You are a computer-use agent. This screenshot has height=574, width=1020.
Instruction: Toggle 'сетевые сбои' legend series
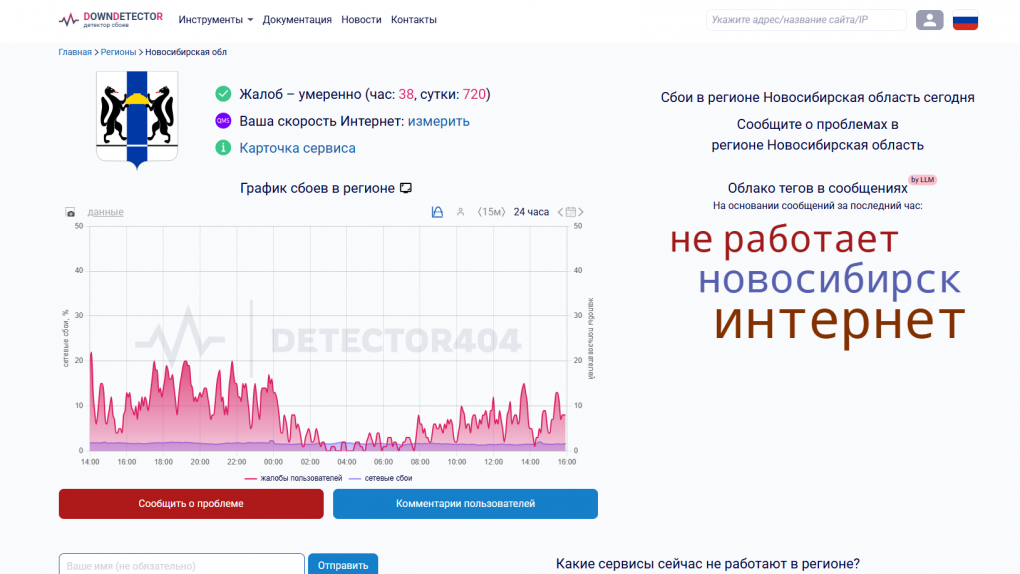pyautogui.click(x=381, y=479)
